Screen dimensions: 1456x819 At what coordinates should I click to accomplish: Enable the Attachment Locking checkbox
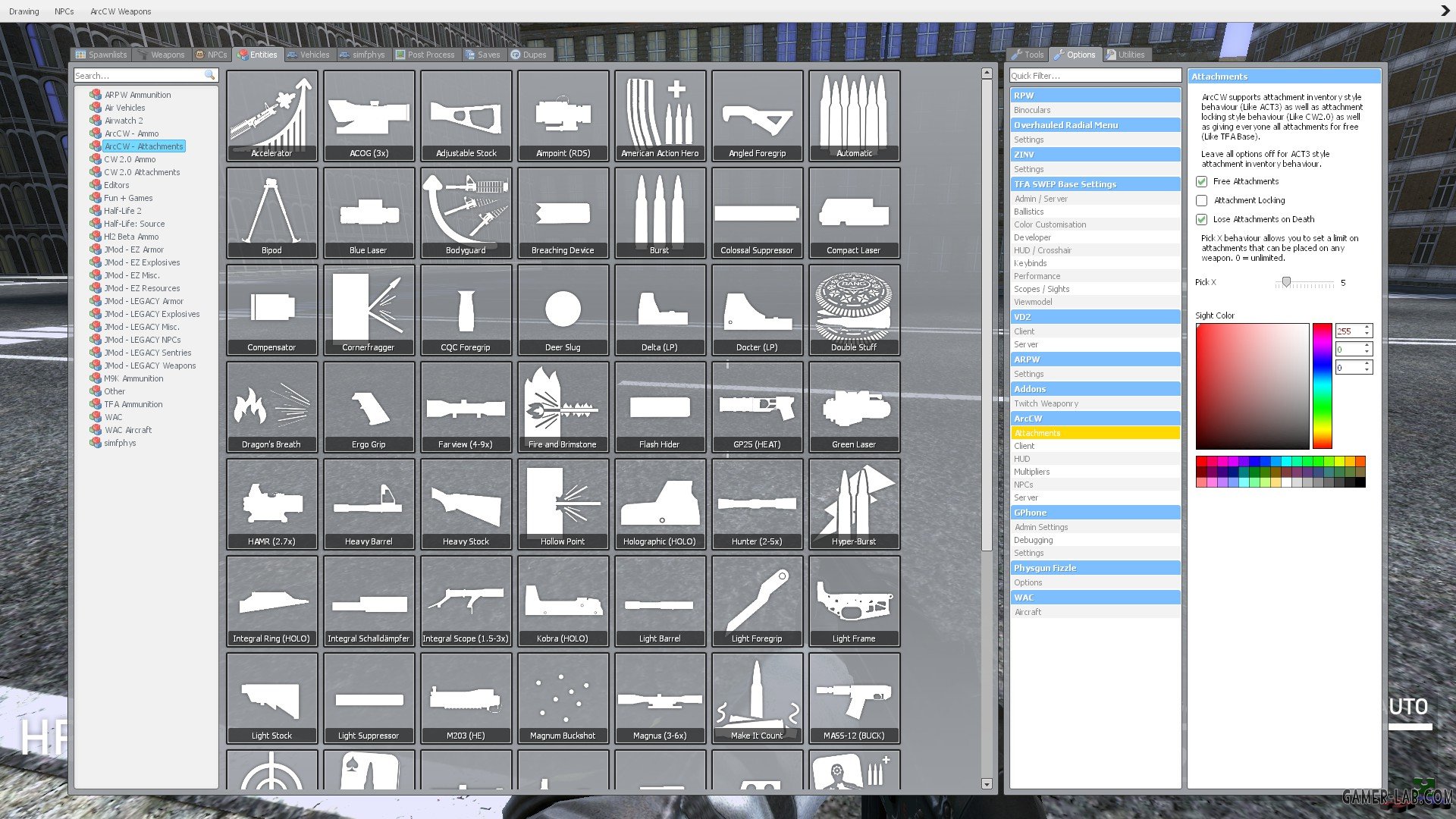(1201, 201)
